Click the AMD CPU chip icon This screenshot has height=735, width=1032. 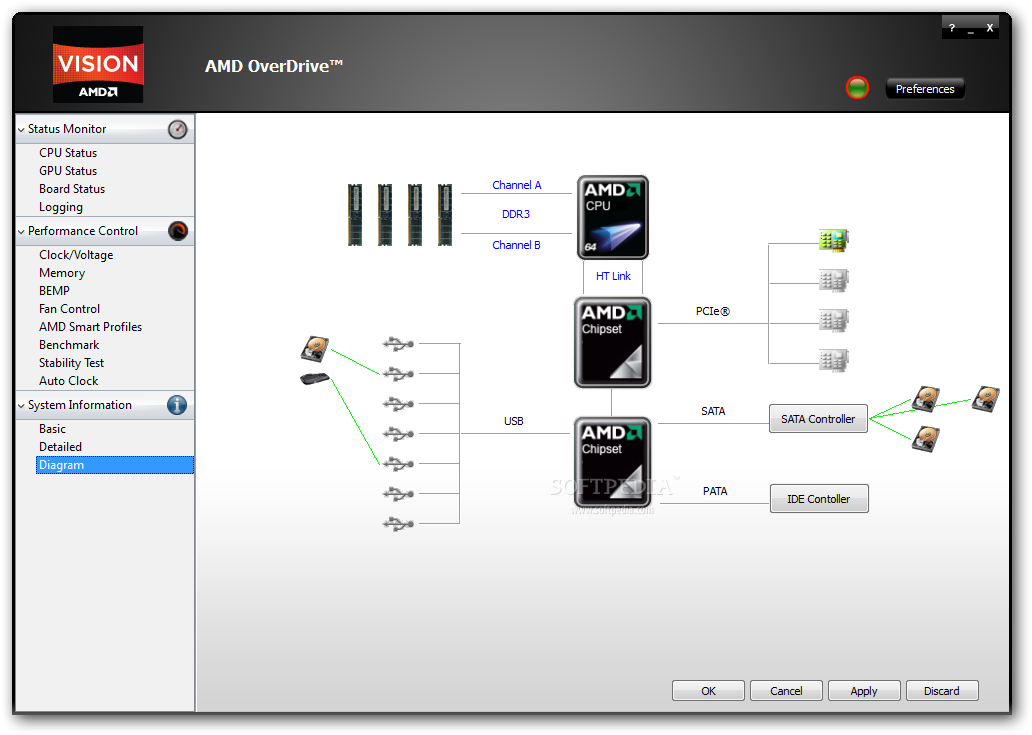[x=613, y=218]
